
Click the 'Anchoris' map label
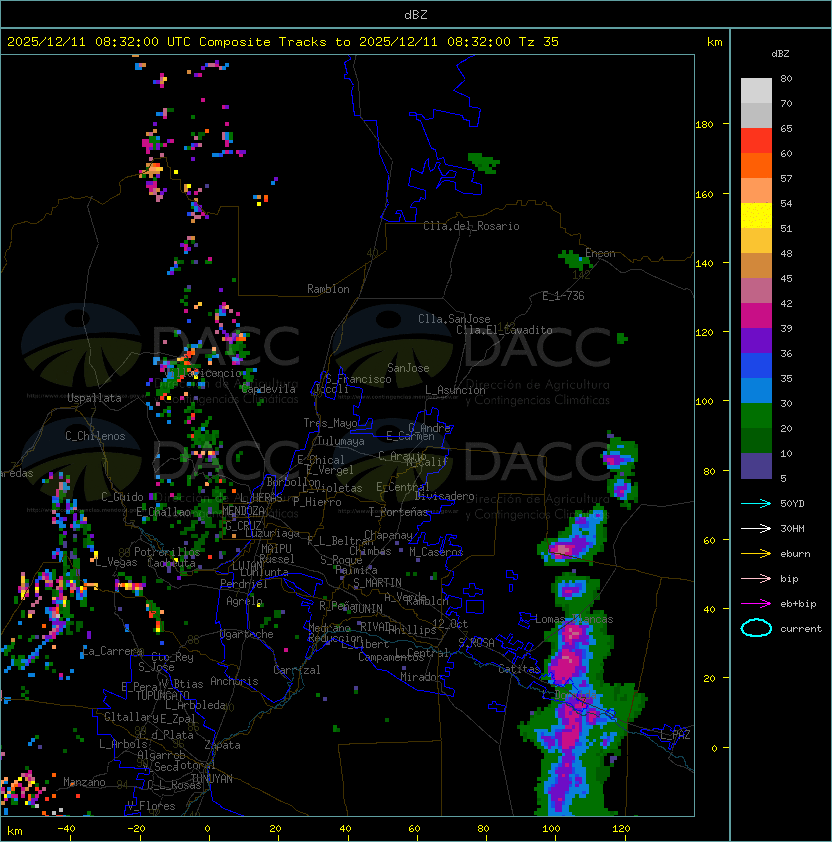pyautogui.click(x=234, y=681)
